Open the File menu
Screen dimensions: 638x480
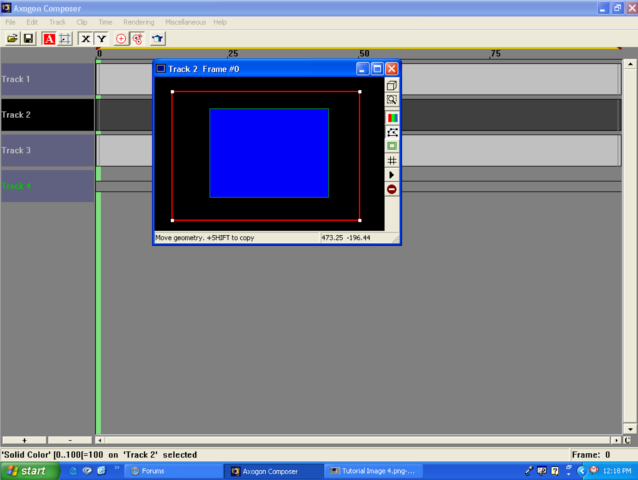point(10,22)
